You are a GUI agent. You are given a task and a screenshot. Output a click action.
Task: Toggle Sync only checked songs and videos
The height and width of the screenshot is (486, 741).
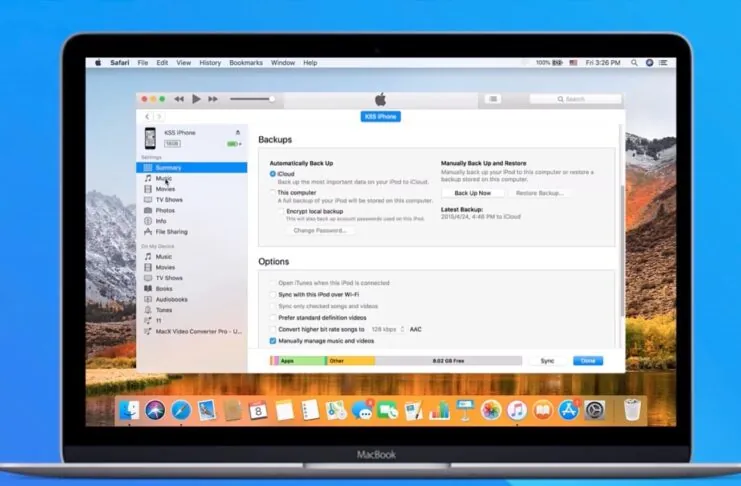(x=273, y=306)
